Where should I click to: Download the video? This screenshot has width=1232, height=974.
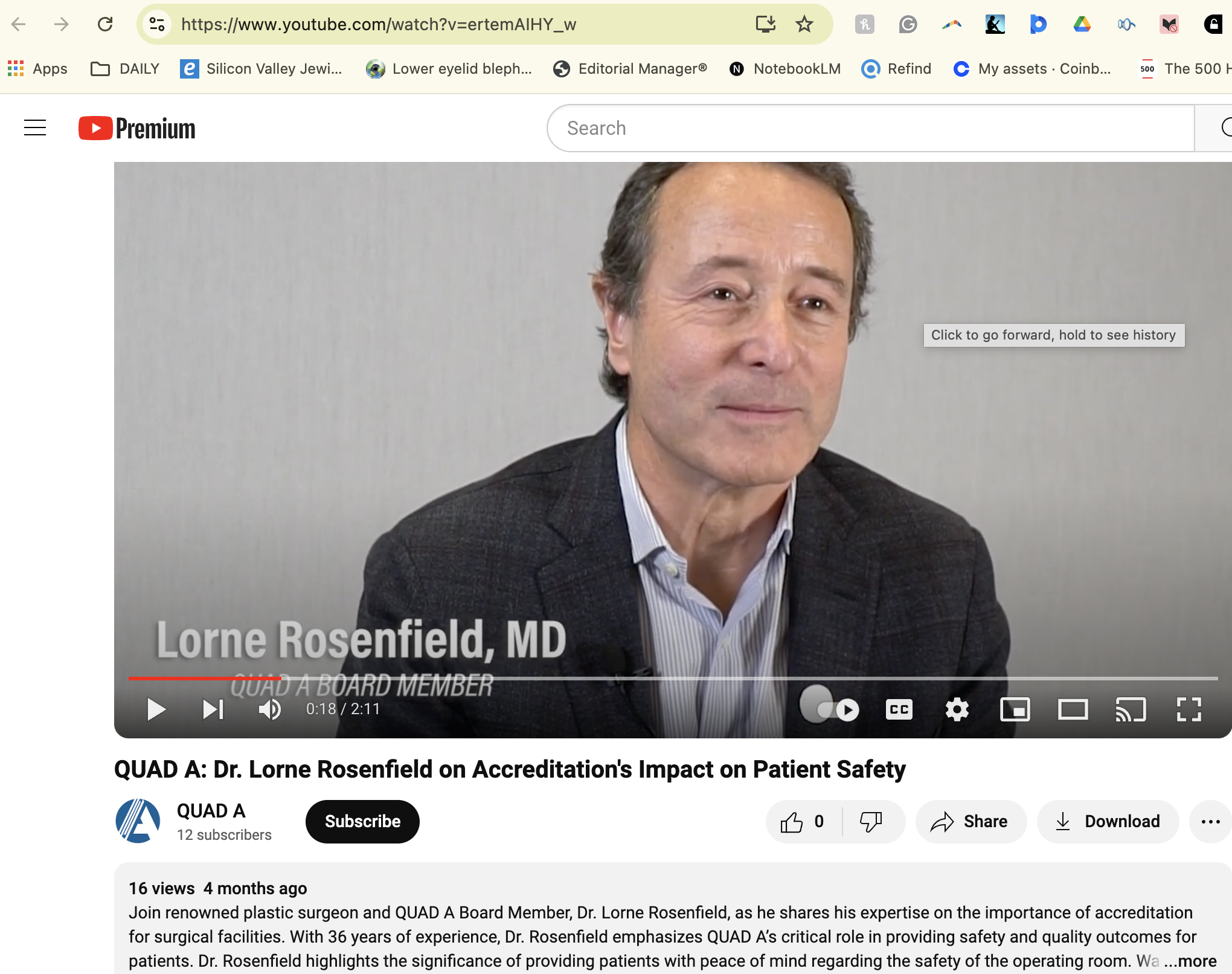tap(1108, 822)
